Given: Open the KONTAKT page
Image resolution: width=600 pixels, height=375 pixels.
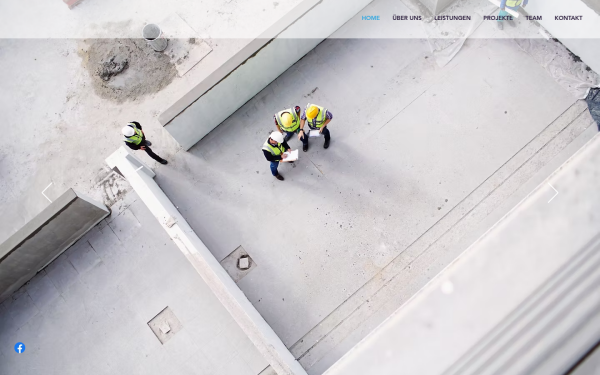Looking at the screenshot, I should pos(568,18).
